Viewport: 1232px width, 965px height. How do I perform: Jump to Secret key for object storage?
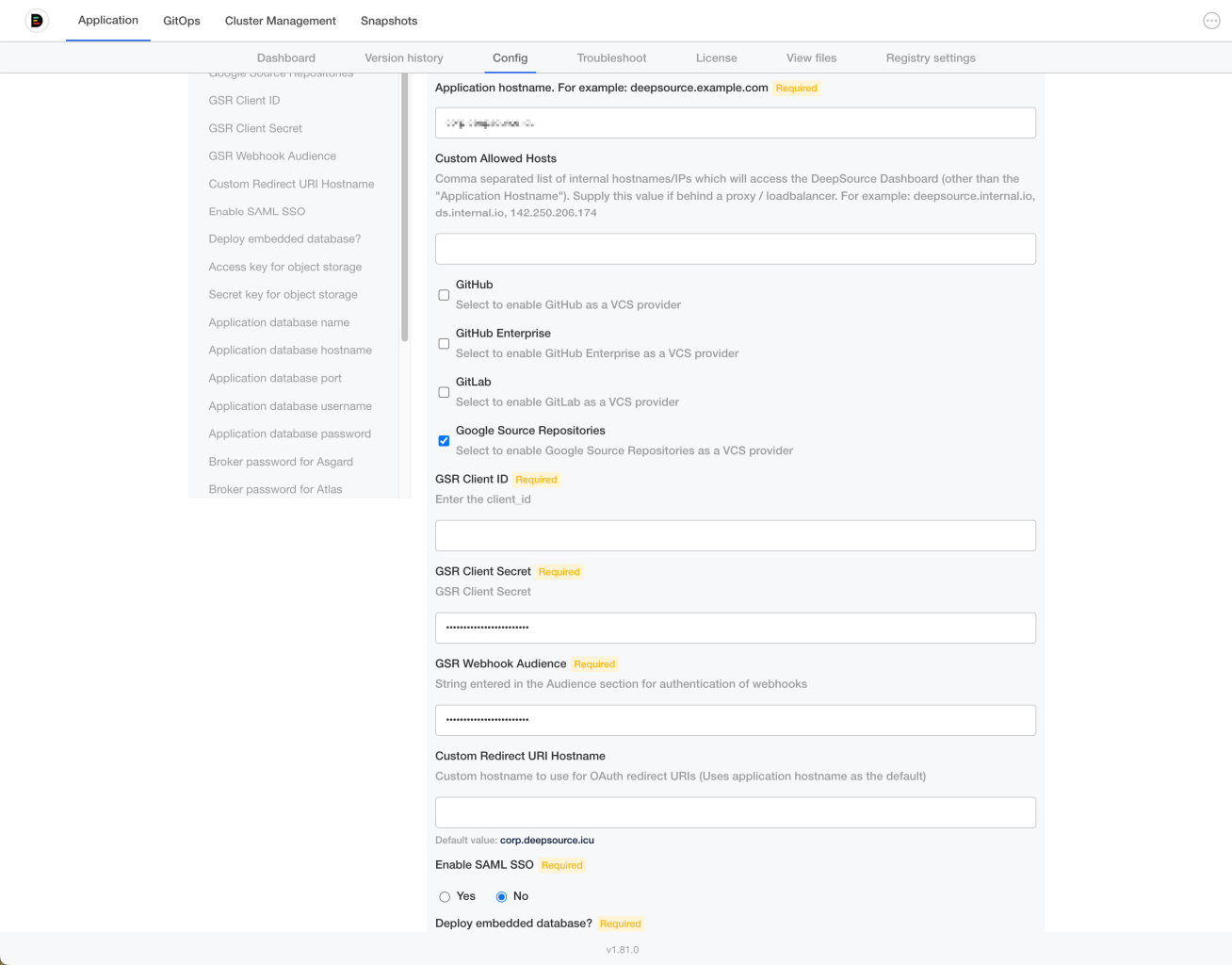click(x=283, y=294)
